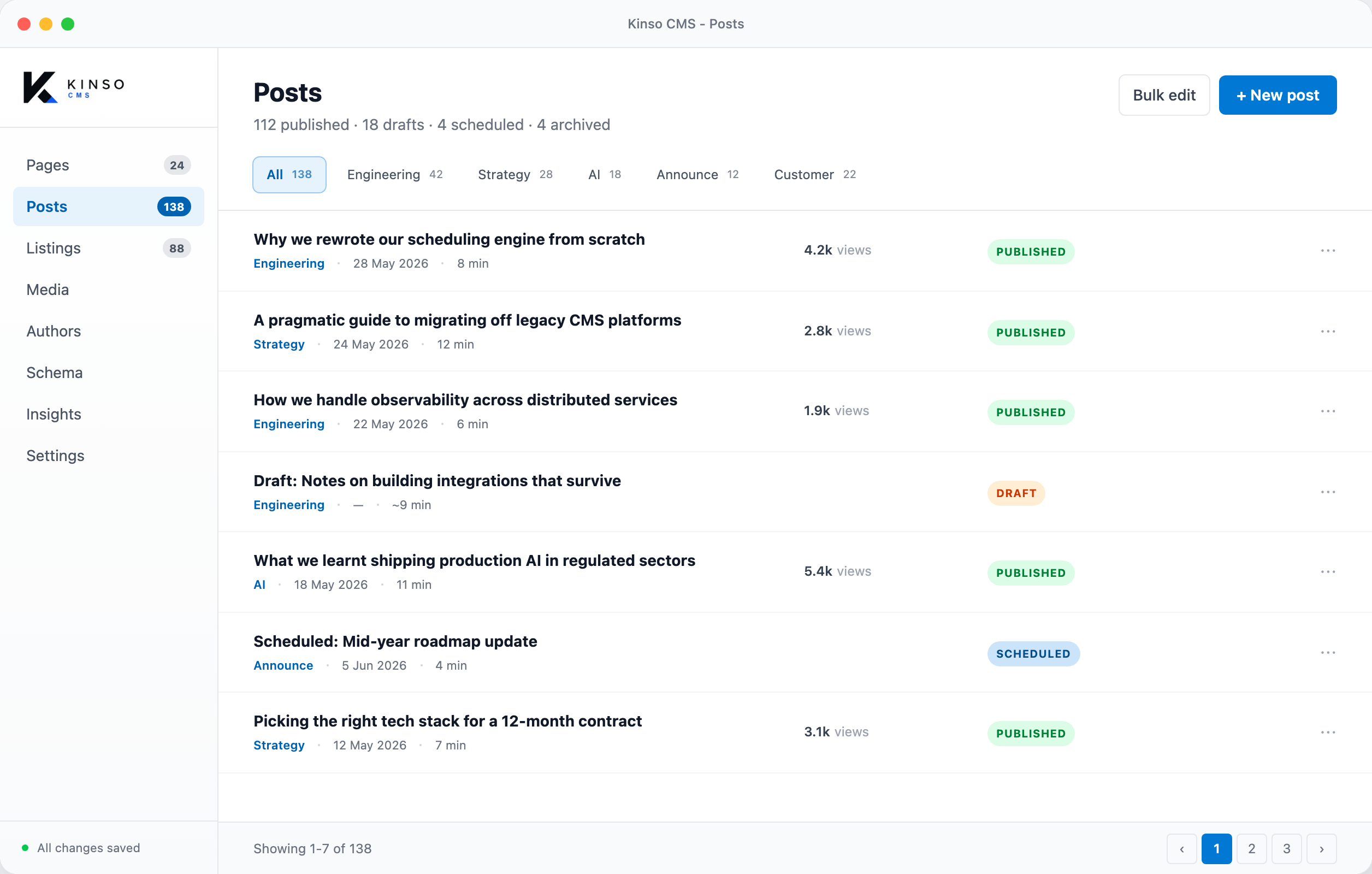The width and height of the screenshot is (1372, 874).
Task: Open more options for observability post
Action: coord(1328,411)
